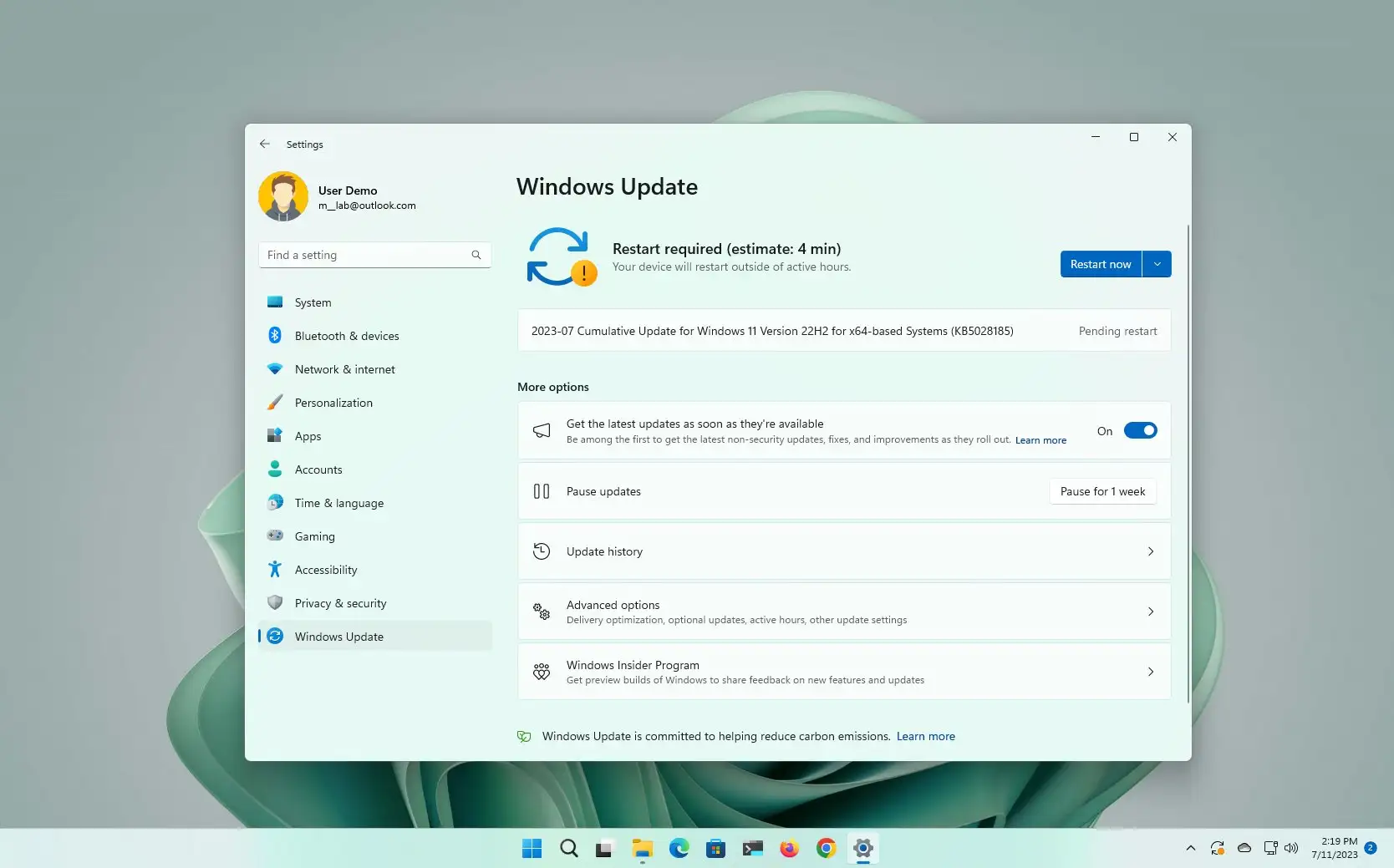The image size is (1394, 868).
Task: Open Learn more link for latest updates
Action: coord(1040,440)
